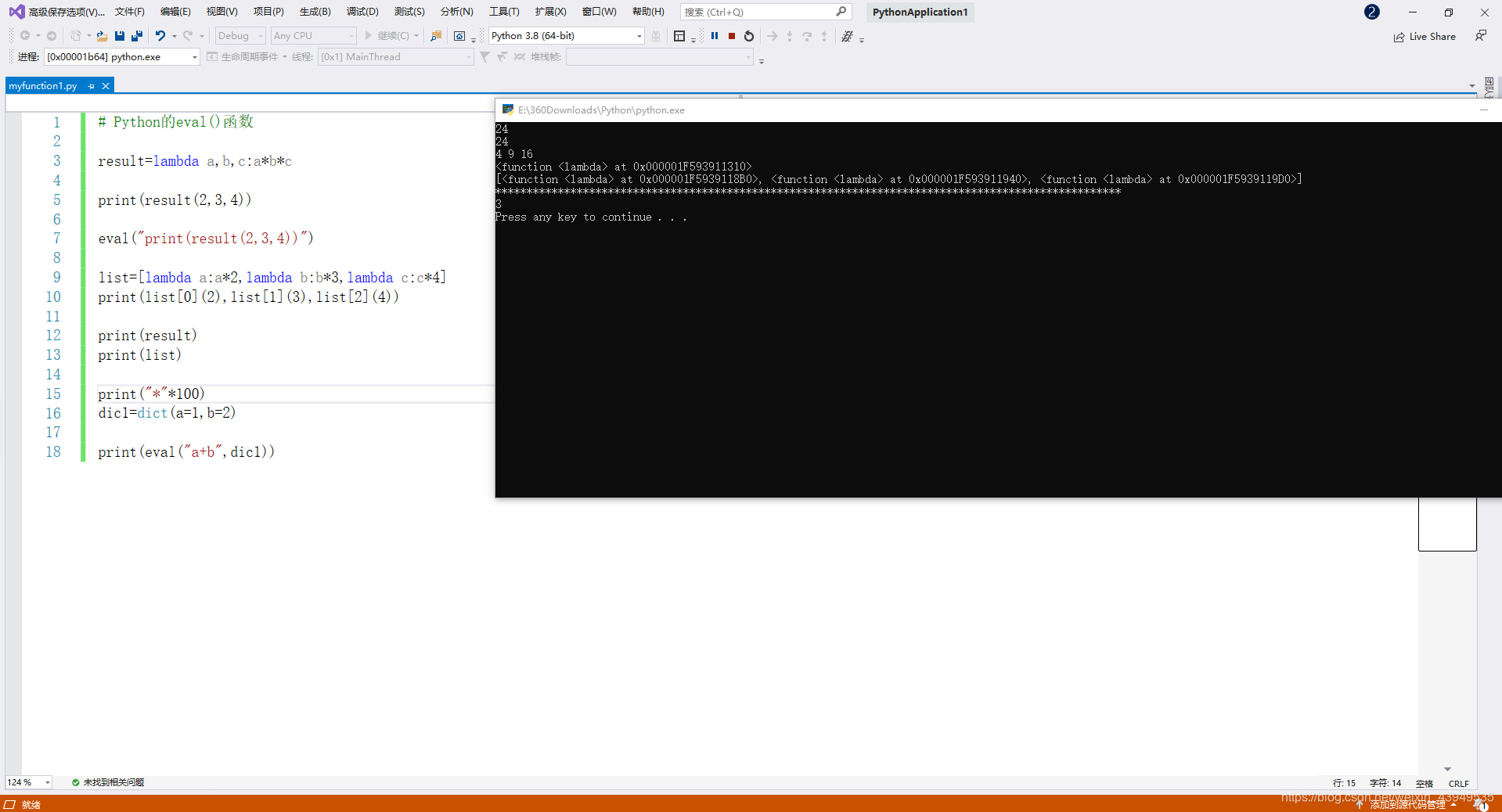
Task: Open the stack frame dropdown
Action: point(660,56)
